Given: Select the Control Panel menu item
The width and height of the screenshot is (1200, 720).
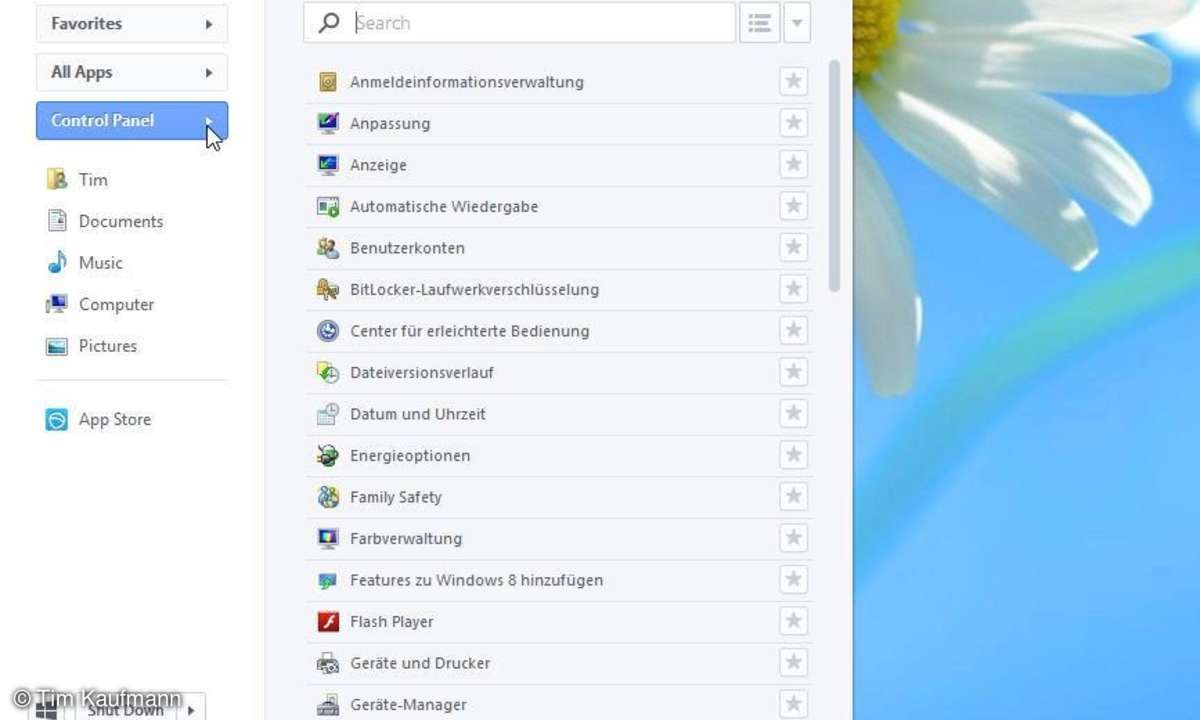Looking at the screenshot, I should click(x=132, y=121).
